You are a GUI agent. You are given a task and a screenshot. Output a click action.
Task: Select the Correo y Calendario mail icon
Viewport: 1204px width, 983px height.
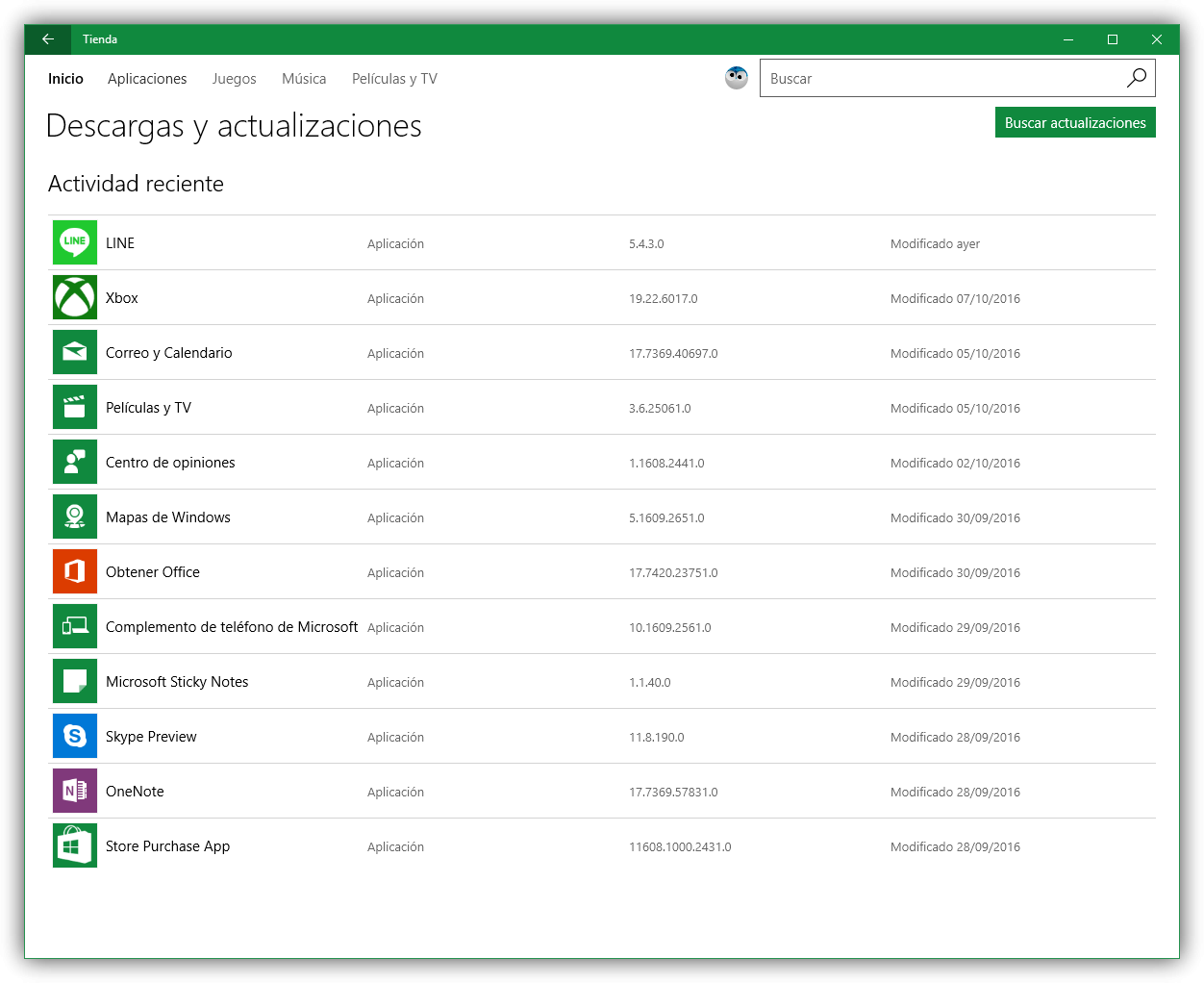pos(75,352)
